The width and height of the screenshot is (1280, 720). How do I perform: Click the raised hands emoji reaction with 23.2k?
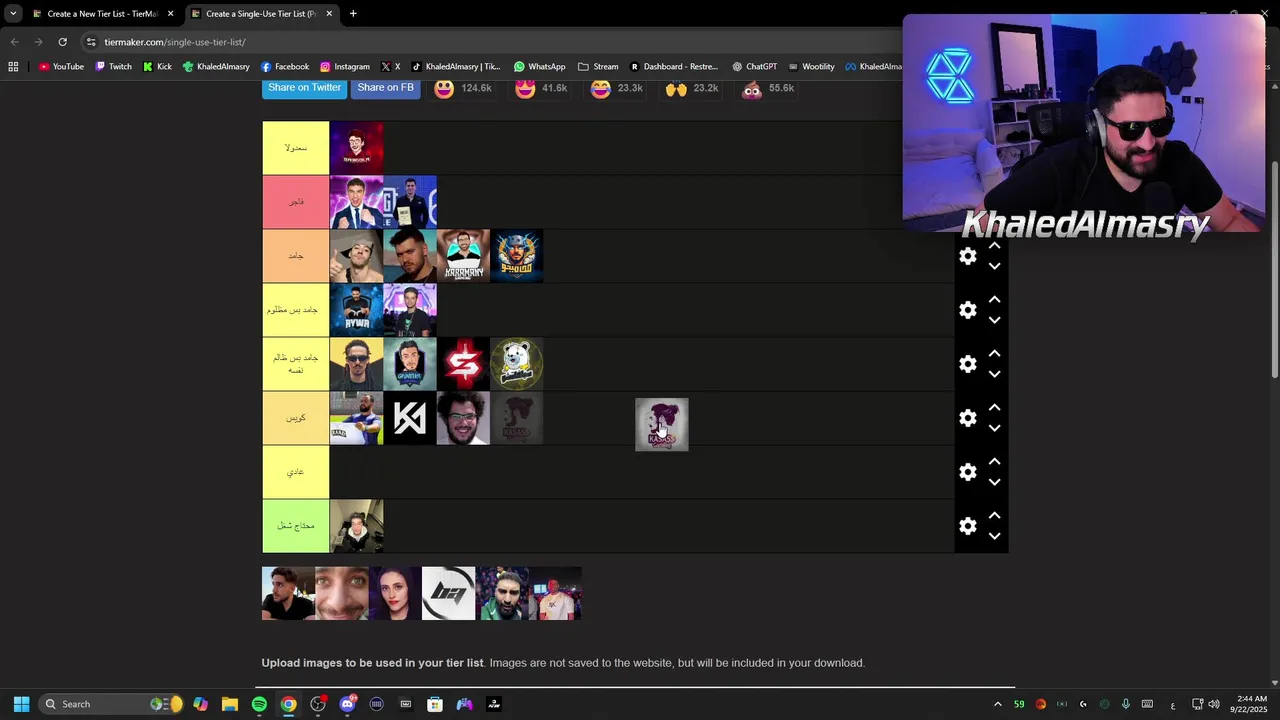click(x=676, y=88)
